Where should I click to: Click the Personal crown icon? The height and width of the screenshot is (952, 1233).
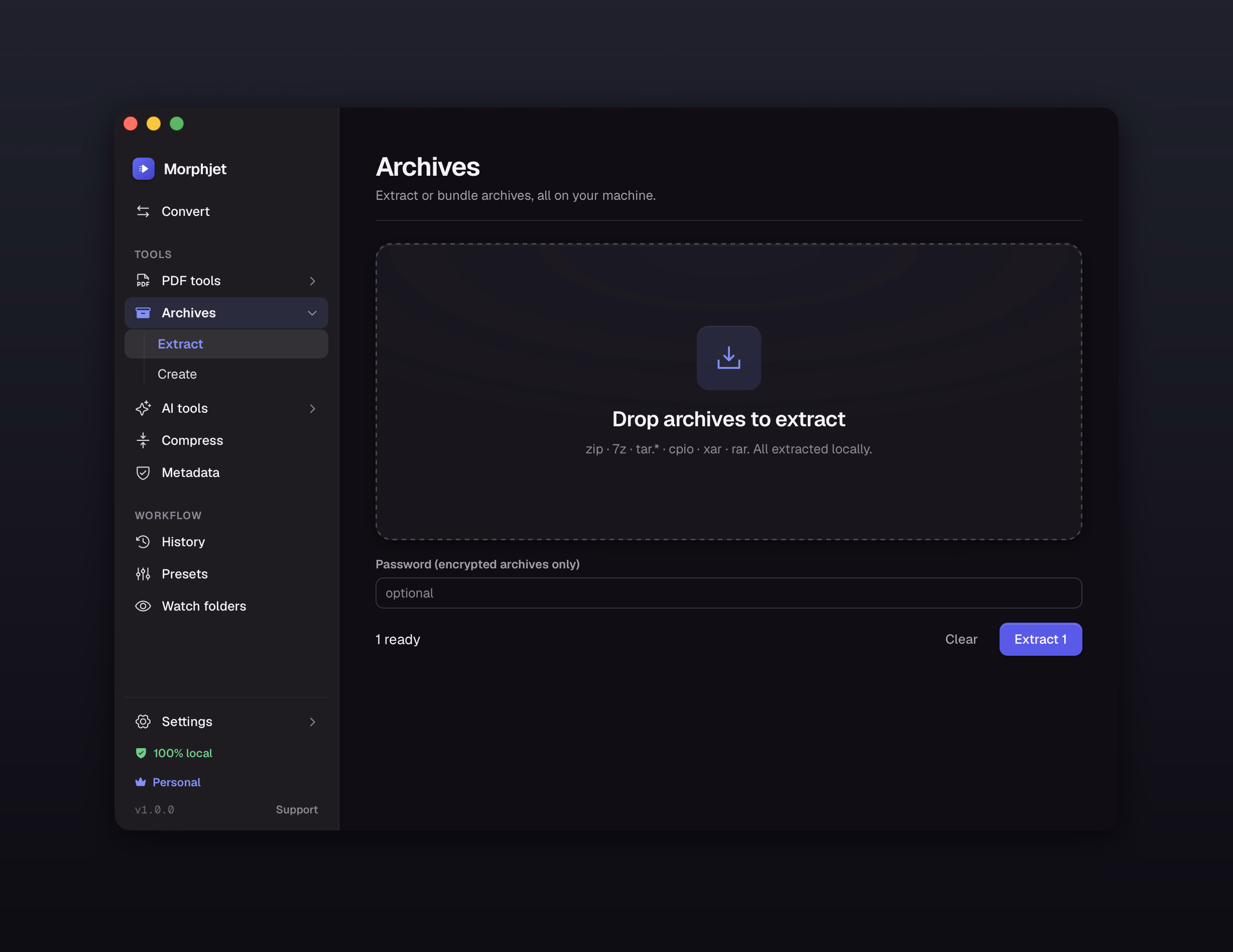pos(141,782)
